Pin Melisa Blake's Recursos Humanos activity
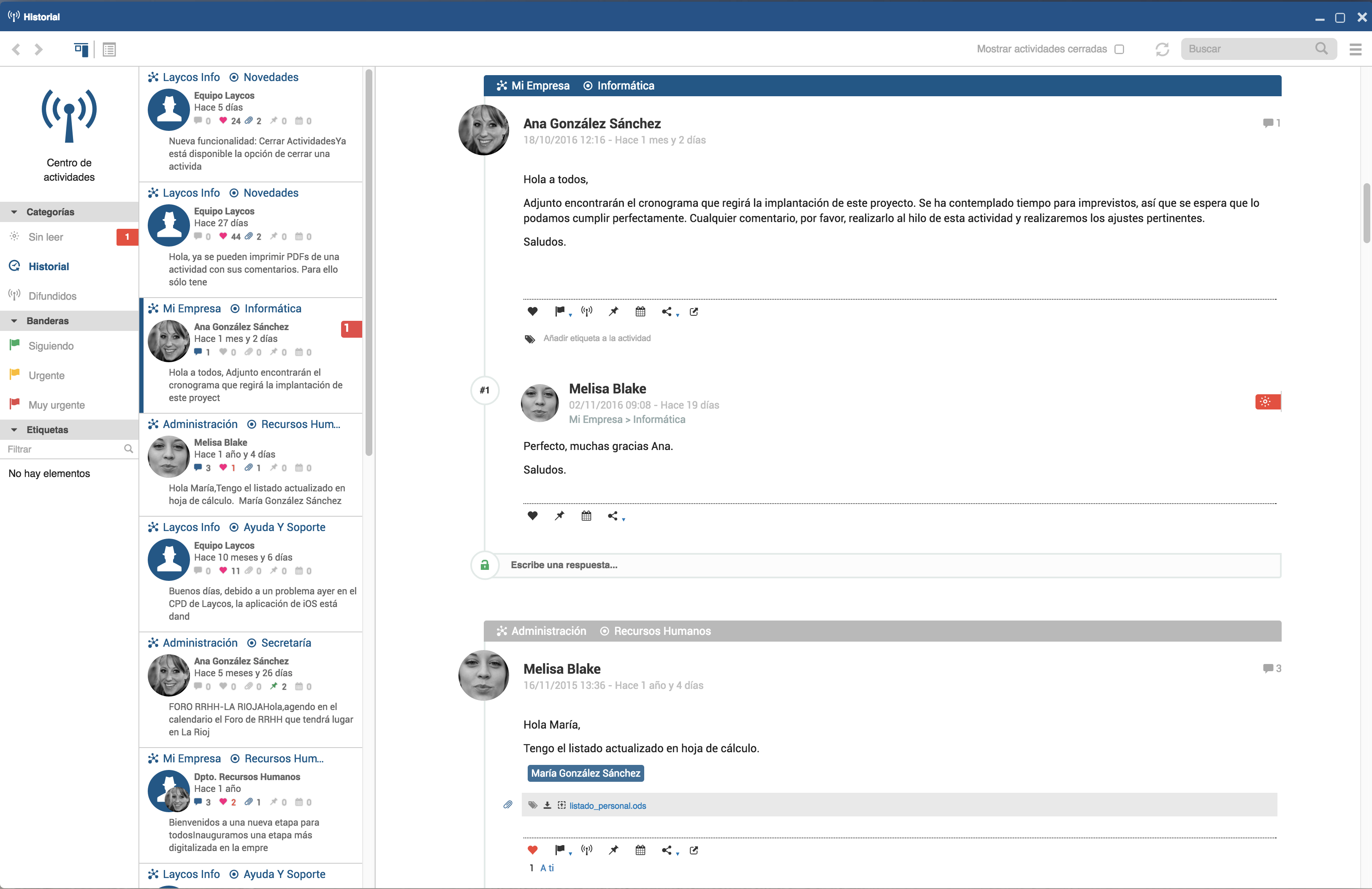 613,850
